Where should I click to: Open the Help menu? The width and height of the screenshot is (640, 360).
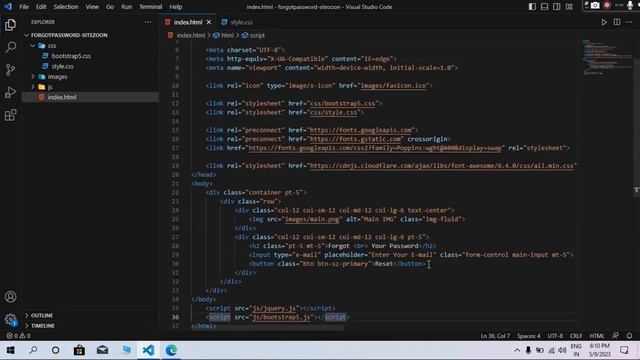(x=176, y=7)
